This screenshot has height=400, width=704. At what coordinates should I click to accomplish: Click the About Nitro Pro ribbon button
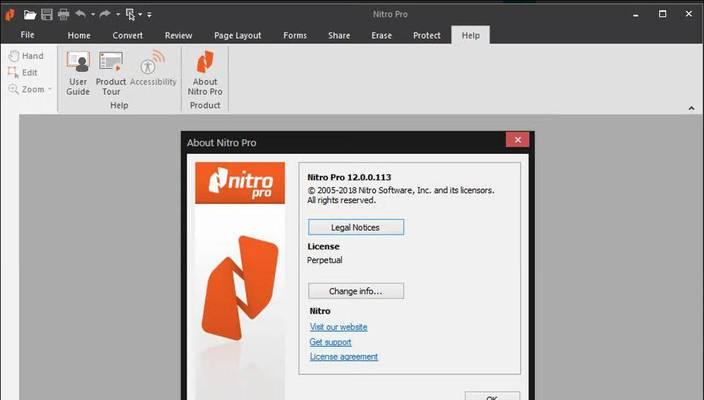point(205,73)
